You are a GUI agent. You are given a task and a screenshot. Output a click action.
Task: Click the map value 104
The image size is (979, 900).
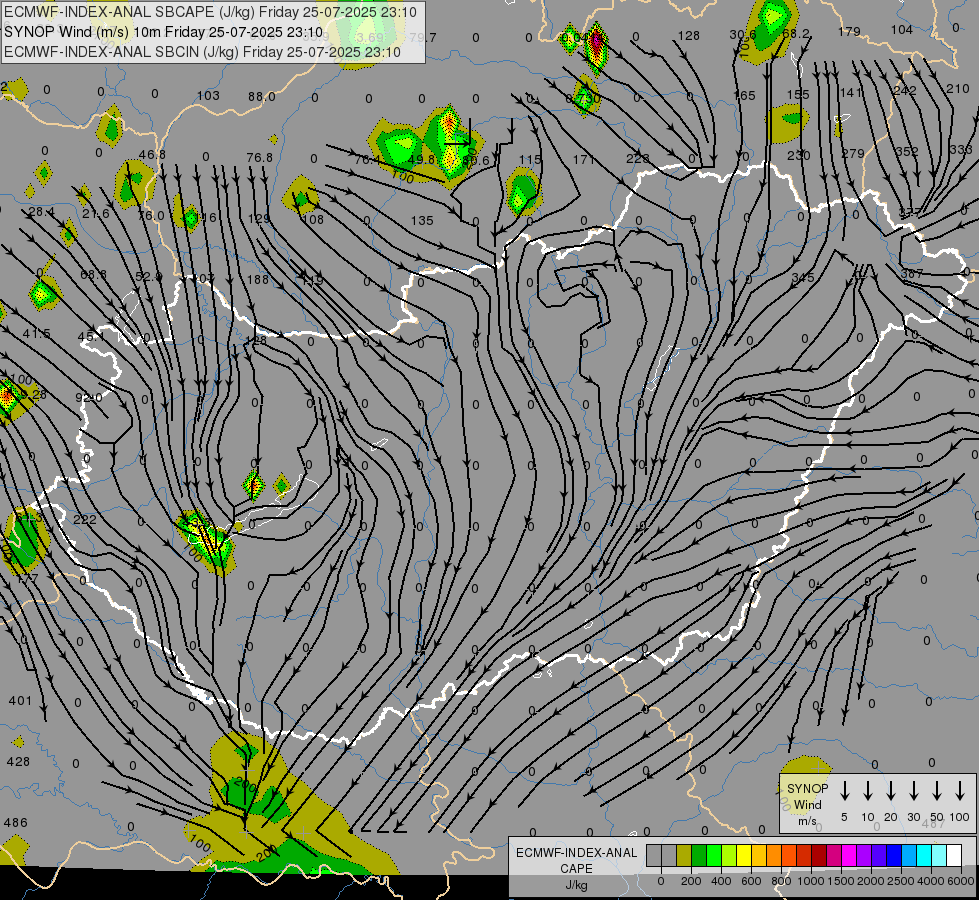click(x=902, y=29)
